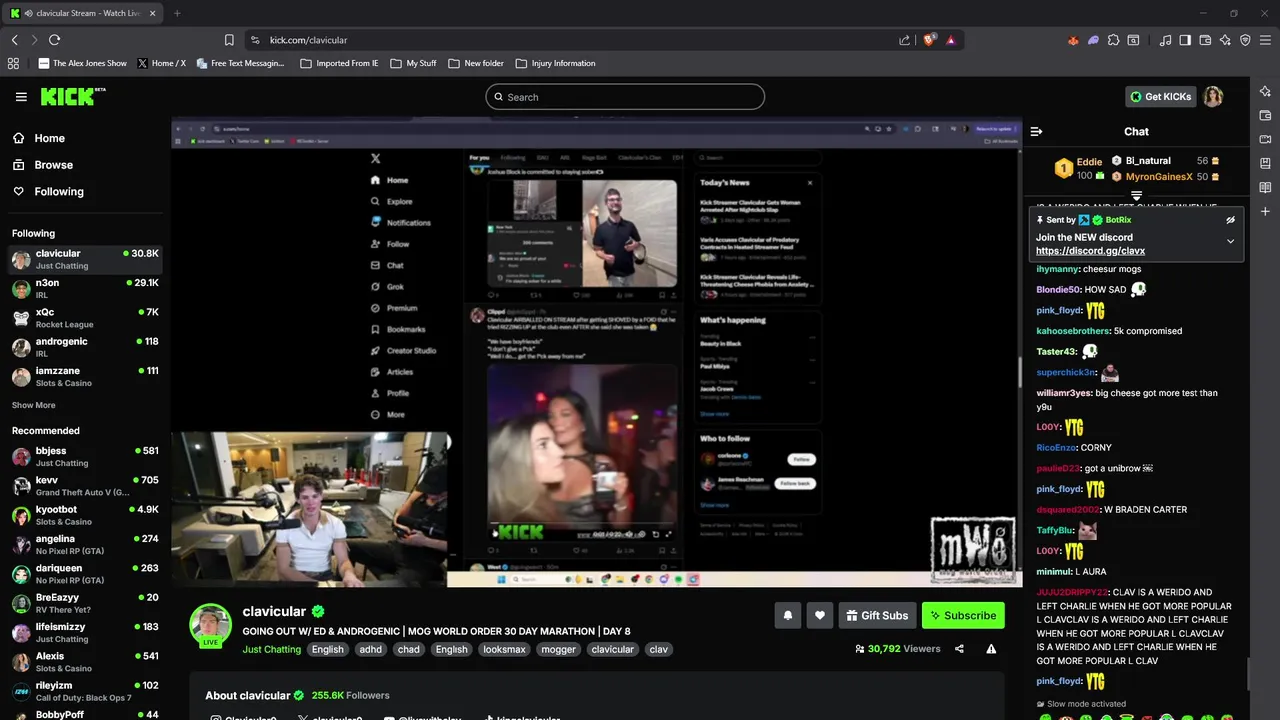Open the Brave Shields lion icon
This screenshot has height=720, width=1280.
929,40
